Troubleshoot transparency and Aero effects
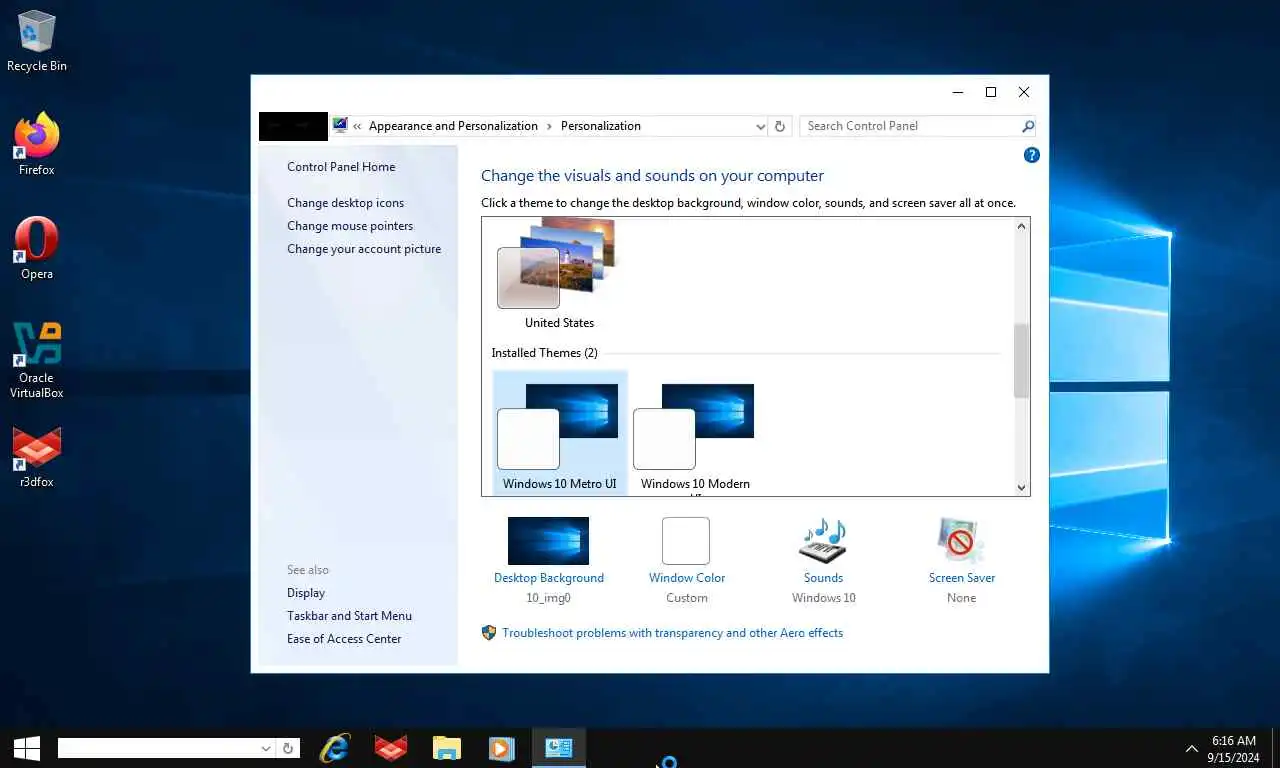This screenshot has width=1280, height=768. pyautogui.click(x=672, y=633)
